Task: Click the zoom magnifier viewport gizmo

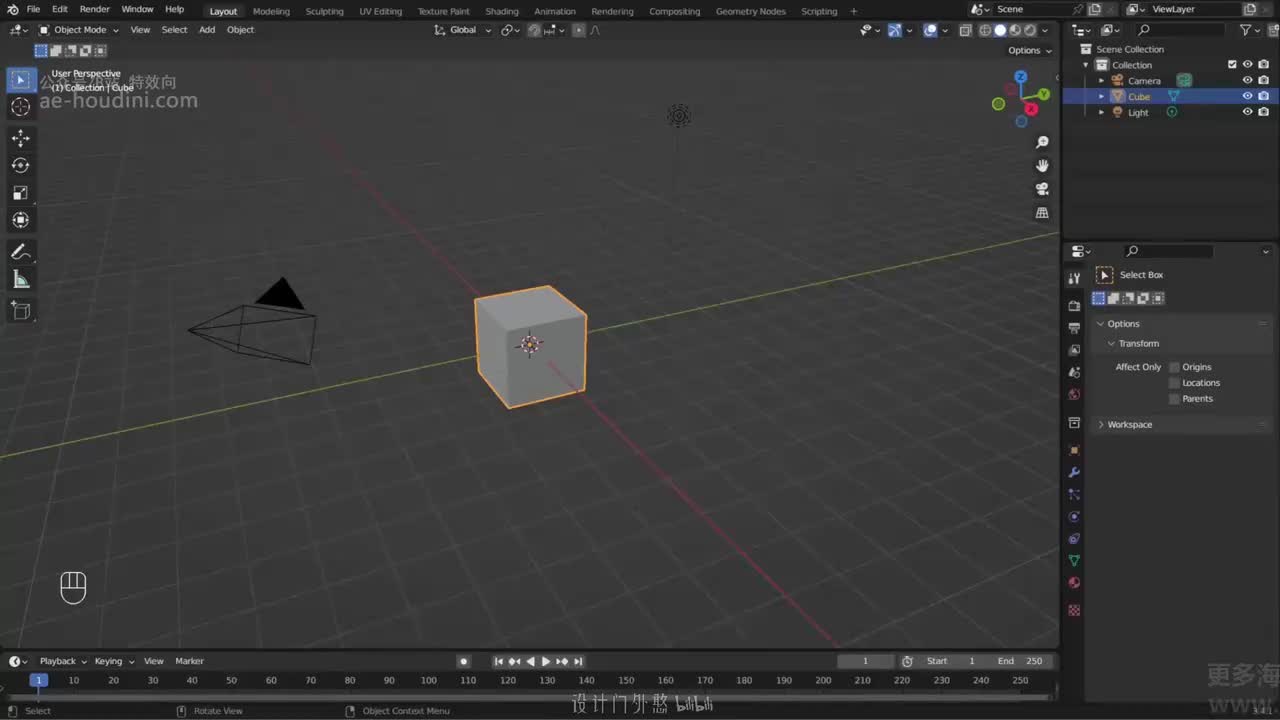Action: pyautogui.click(x=1042, y=142)
